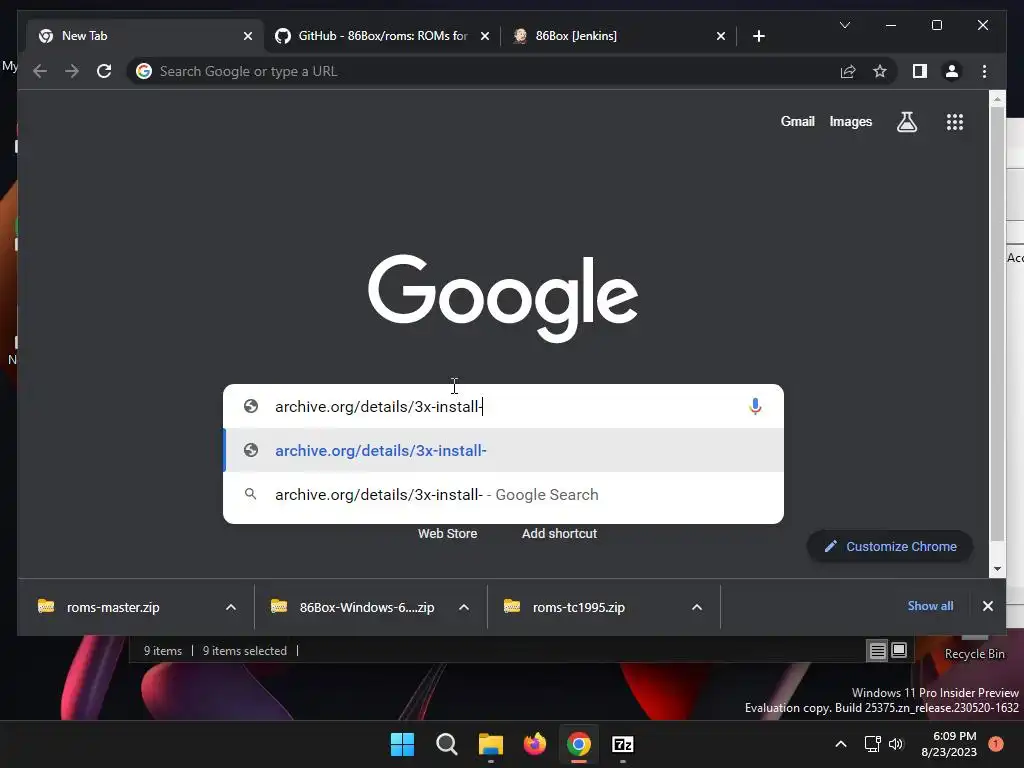
Task: Click the page vertical scrollbar thumb
Action: [997, 324]
